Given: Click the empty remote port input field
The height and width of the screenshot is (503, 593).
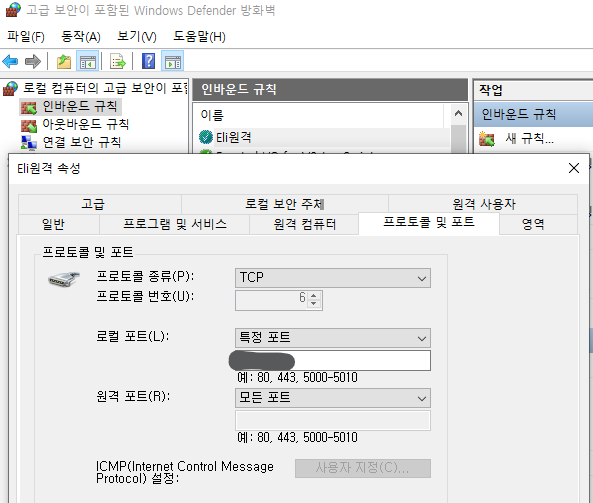Looking at the screenshot, I should [x=333, y=420].
